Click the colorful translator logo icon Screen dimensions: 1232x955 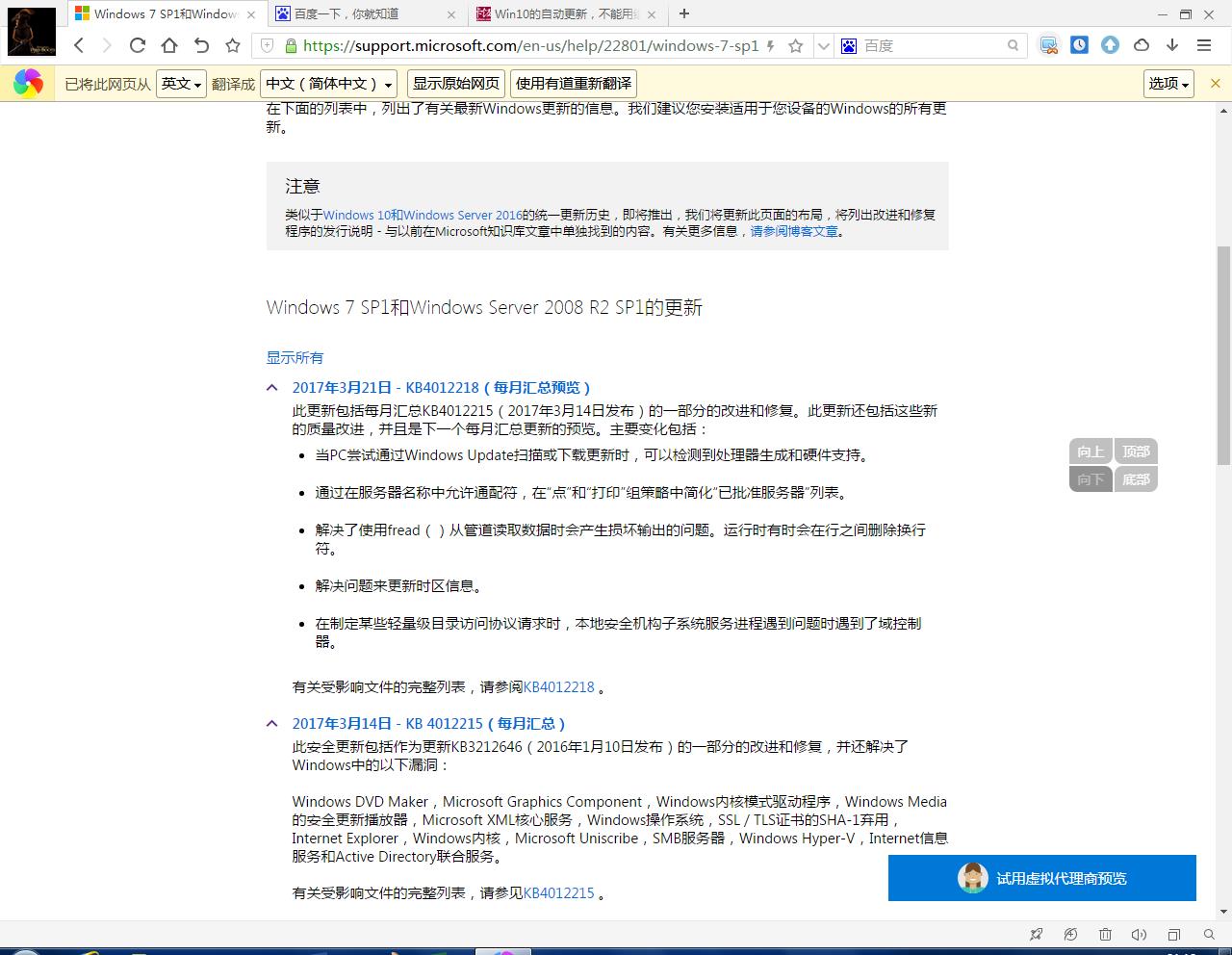28,84
